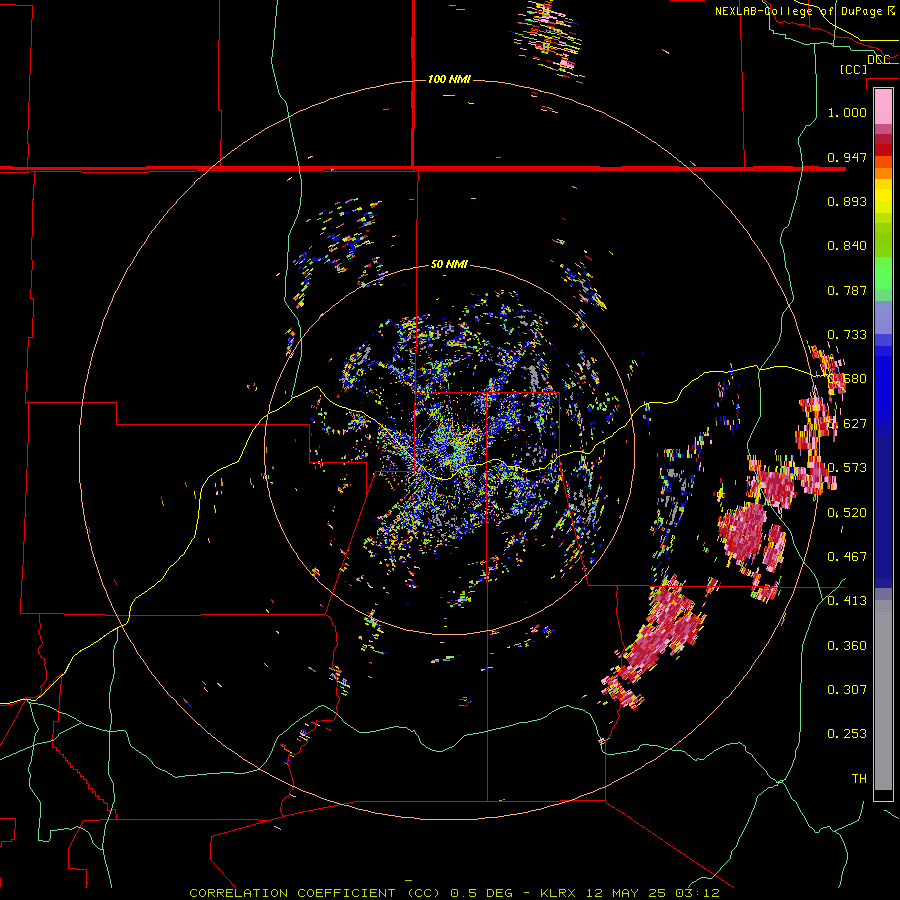Click the [CC] legend title

[853, 69]
